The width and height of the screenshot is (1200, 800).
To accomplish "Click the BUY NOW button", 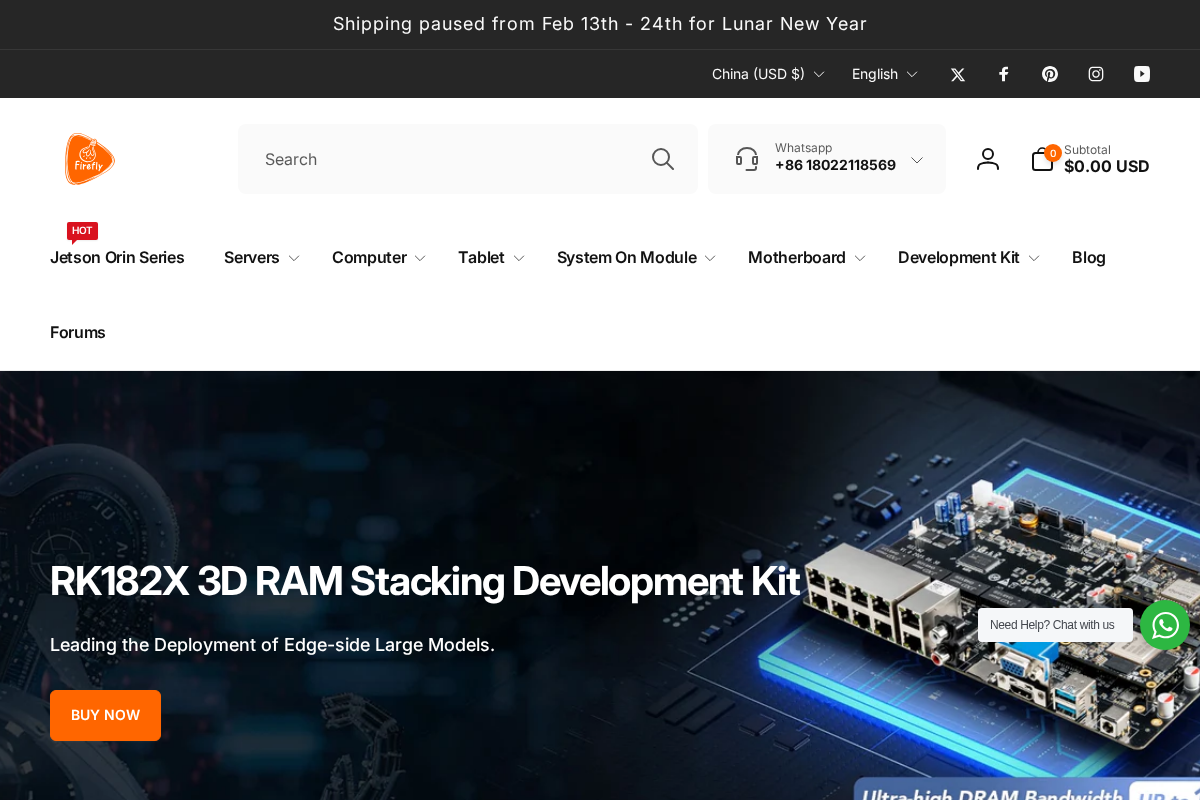I will click(x=105, y=715).
